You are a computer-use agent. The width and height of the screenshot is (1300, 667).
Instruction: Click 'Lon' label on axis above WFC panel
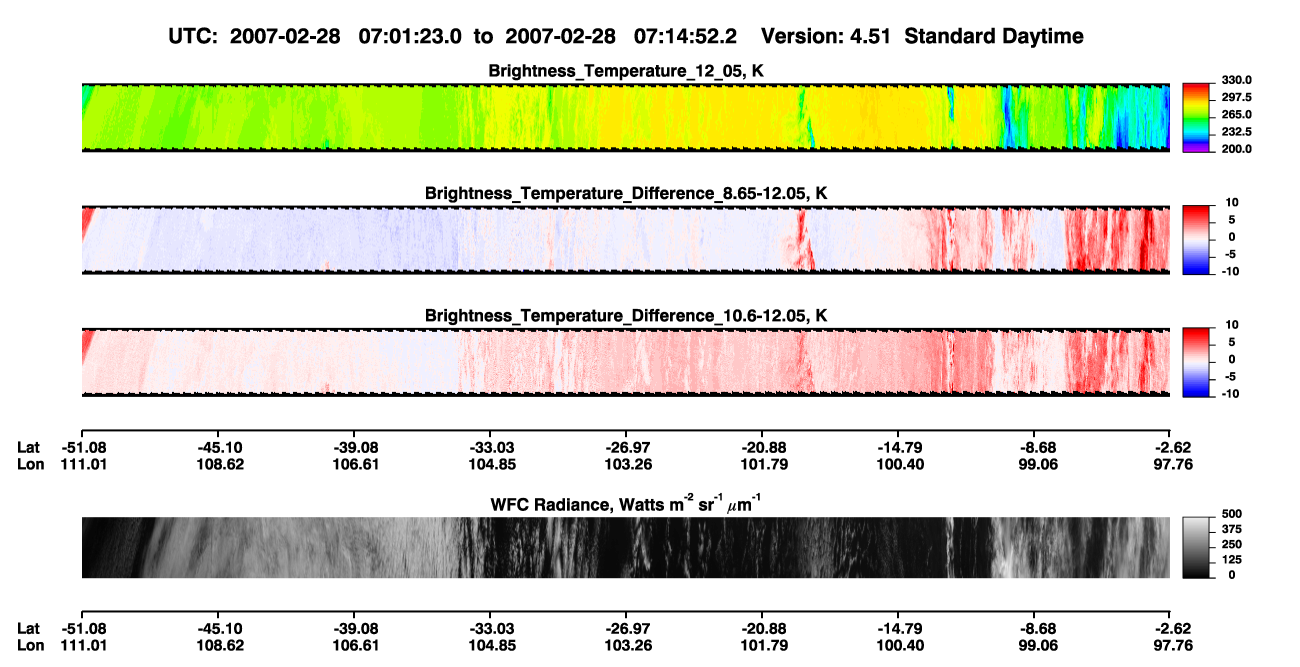coord(30,464)
